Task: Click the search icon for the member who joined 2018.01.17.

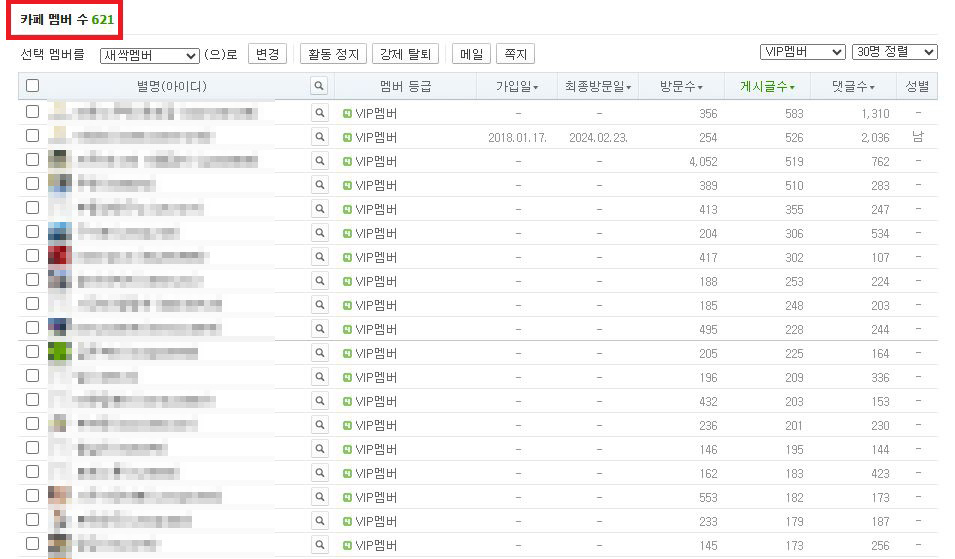Action: click(319, 137)
